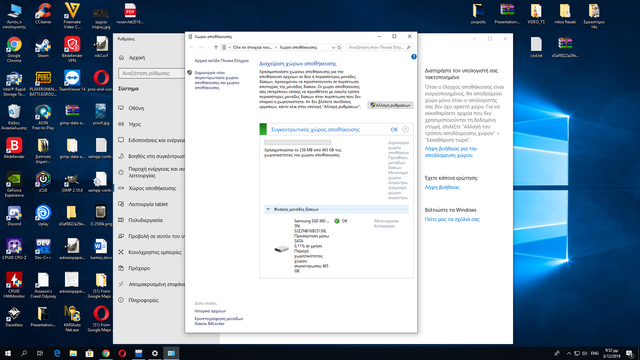This screenshot has height=360, width=640.
Task: Open the Freemake Video Converter desktop icon
Action: point(72,16)
